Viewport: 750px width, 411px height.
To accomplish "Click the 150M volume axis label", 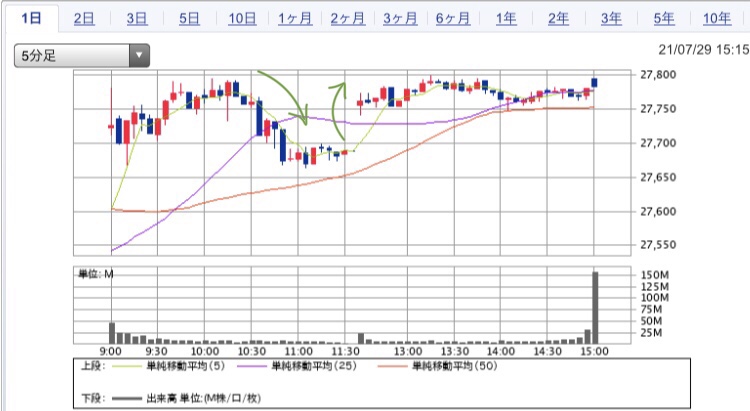I will (655, 275).
